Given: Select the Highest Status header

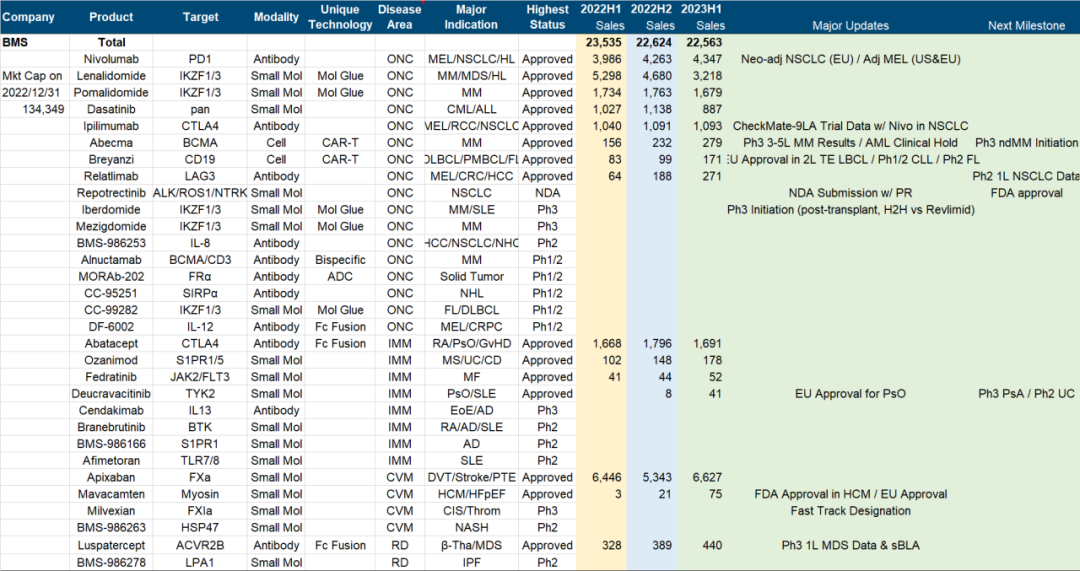Looking at the screenshot, I should click(x=548, y=17).
